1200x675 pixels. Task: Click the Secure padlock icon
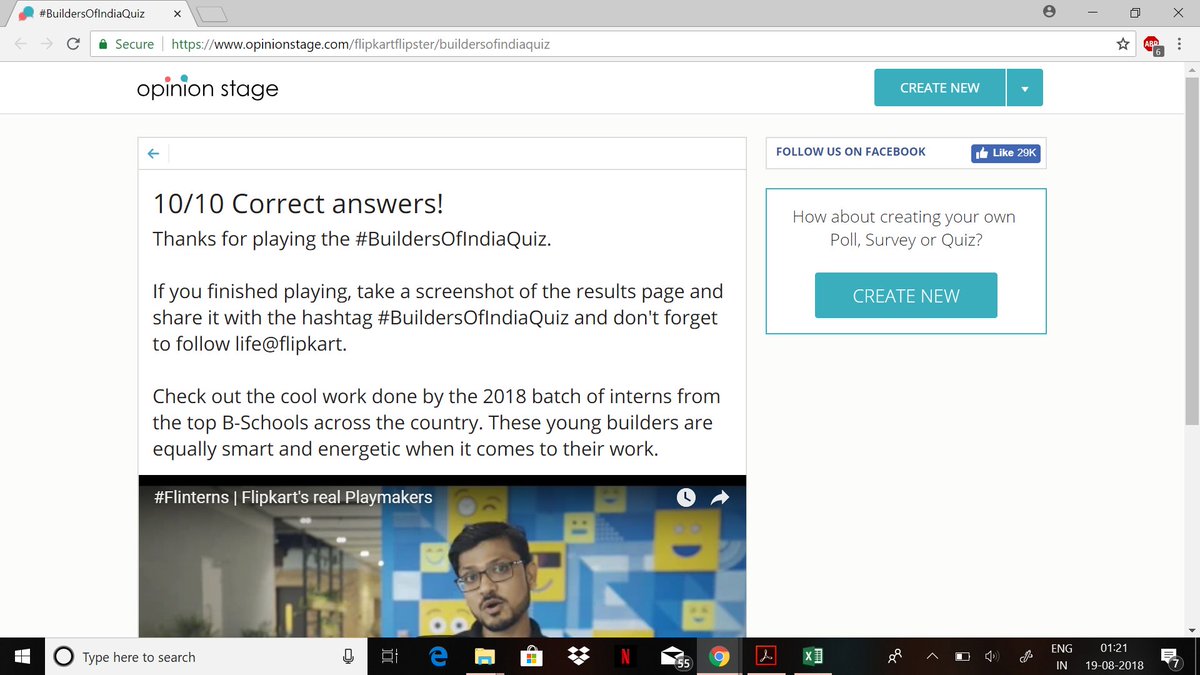(x=102, y=44)
